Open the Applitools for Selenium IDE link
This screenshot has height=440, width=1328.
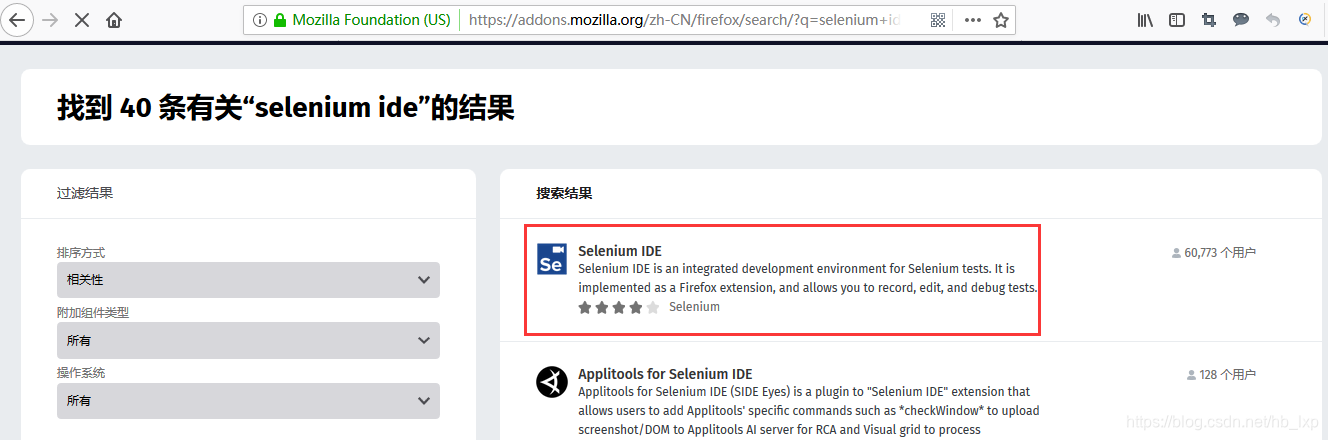(665, 374)
